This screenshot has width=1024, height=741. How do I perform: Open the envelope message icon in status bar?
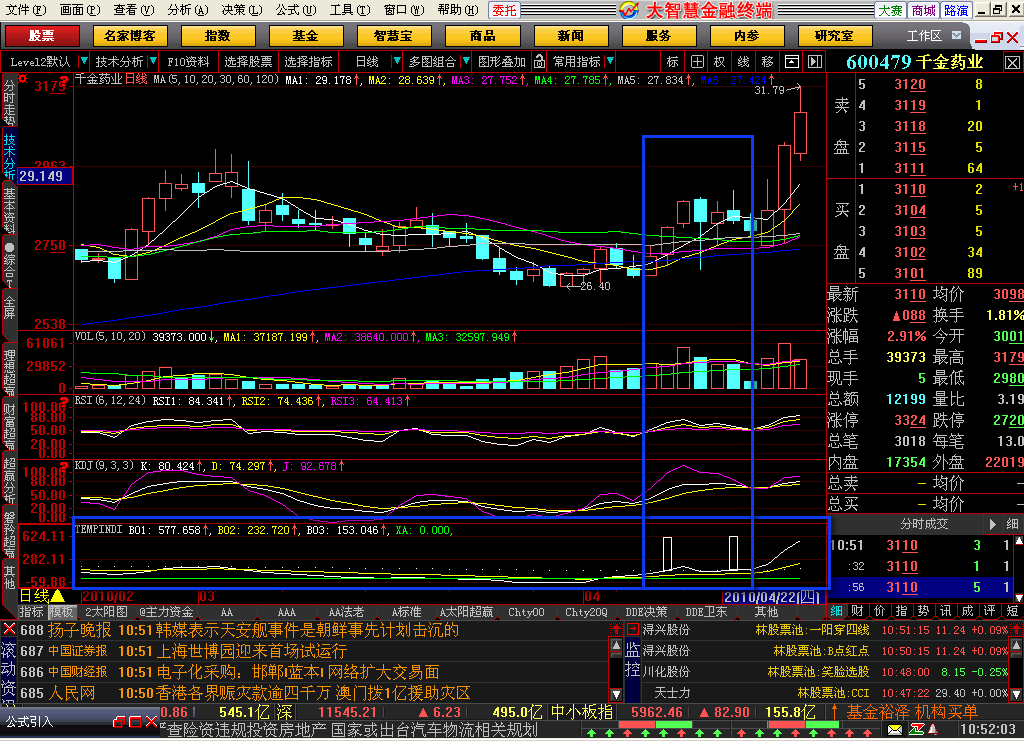click(x=894, y=730)
